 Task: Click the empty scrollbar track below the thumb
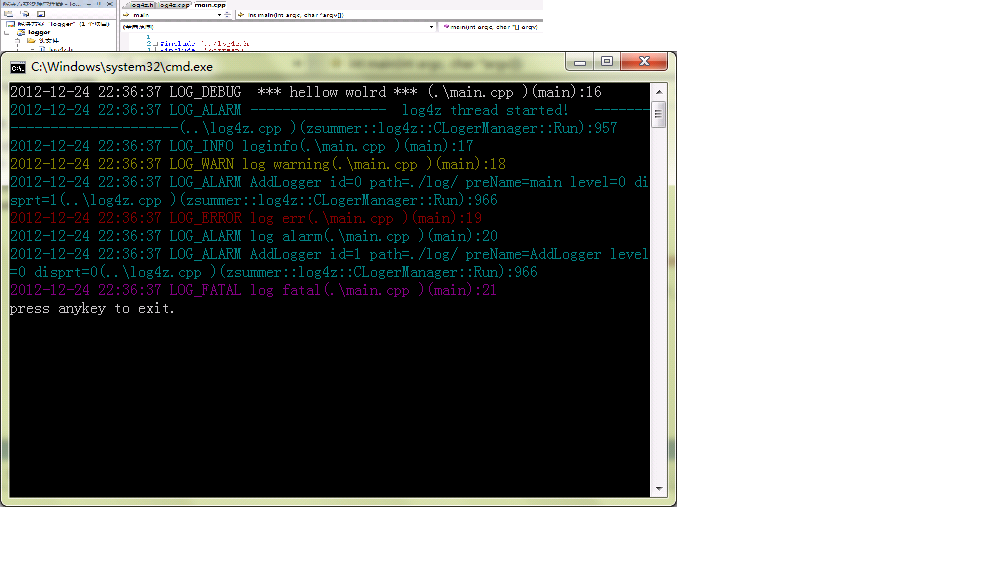(x=659, y=300)
